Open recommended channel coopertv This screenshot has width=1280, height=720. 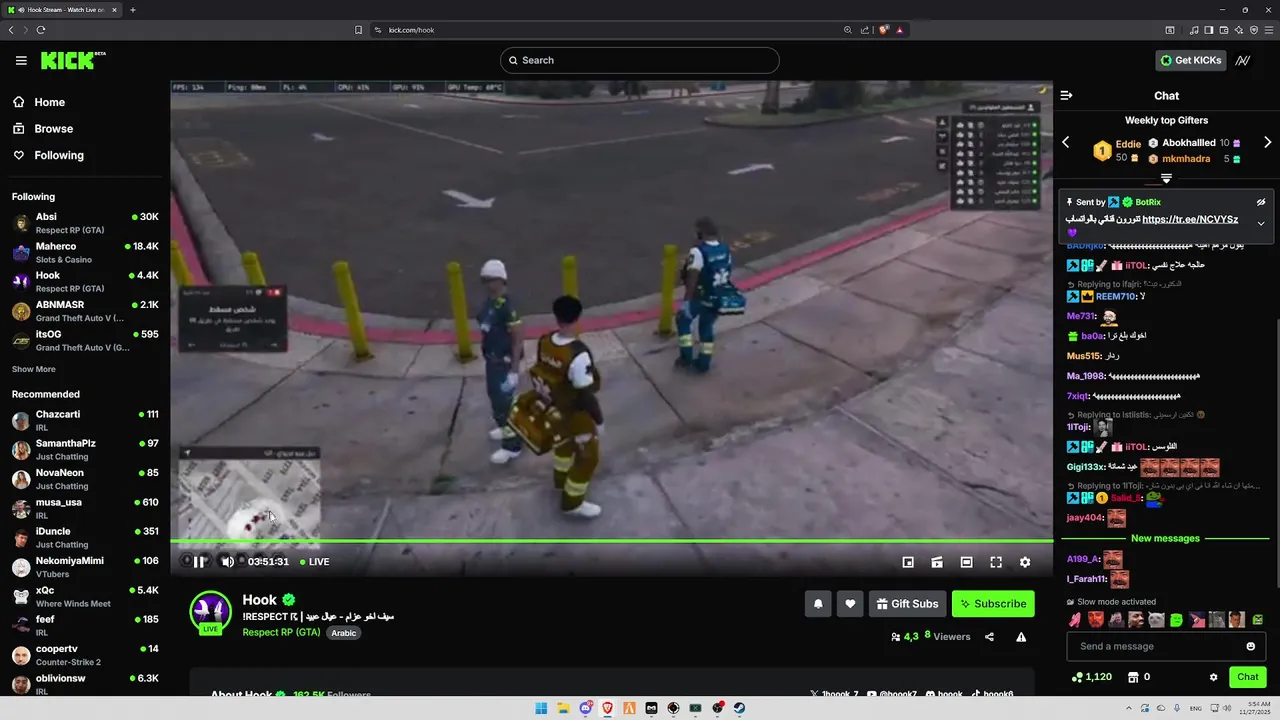pyautogui.click(x=85, y=655)
